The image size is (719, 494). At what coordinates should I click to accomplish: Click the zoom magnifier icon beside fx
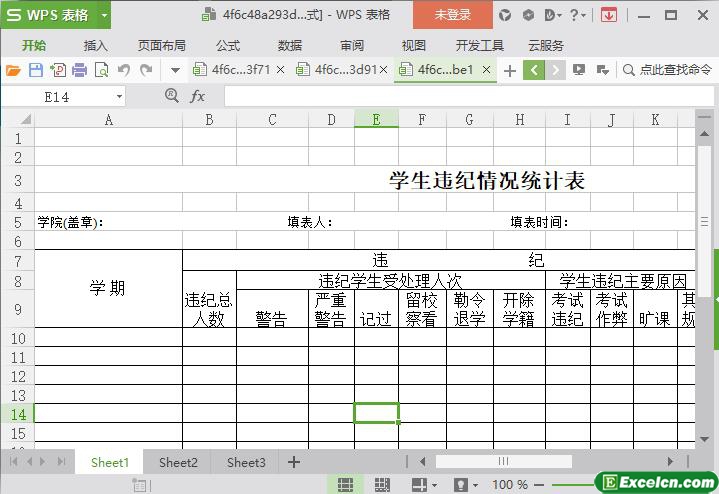(171, 95)
